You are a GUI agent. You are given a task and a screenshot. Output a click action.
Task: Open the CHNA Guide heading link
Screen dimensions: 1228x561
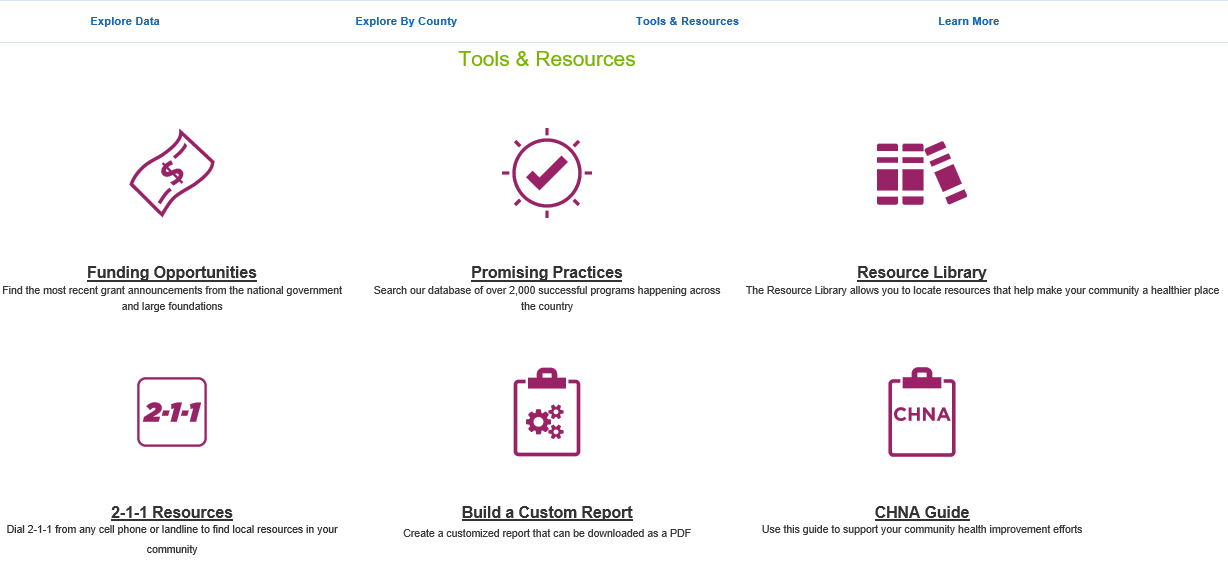922,512
